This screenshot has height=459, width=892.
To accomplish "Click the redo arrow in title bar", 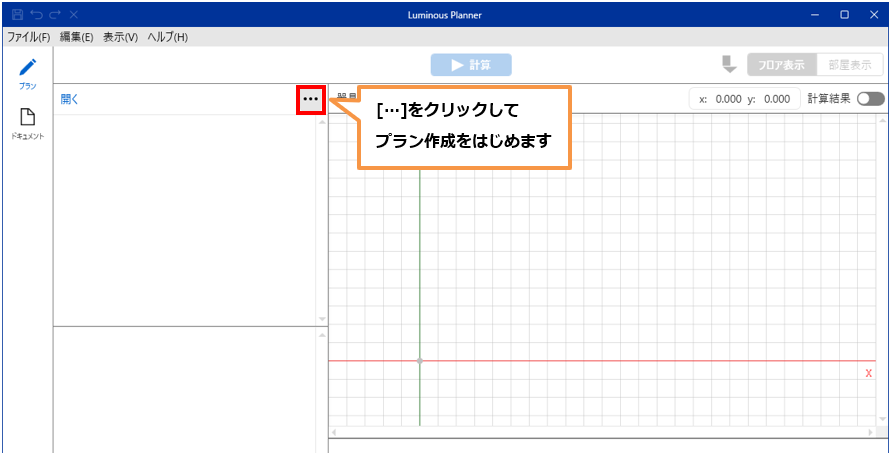I will click(x=54, y=15).
